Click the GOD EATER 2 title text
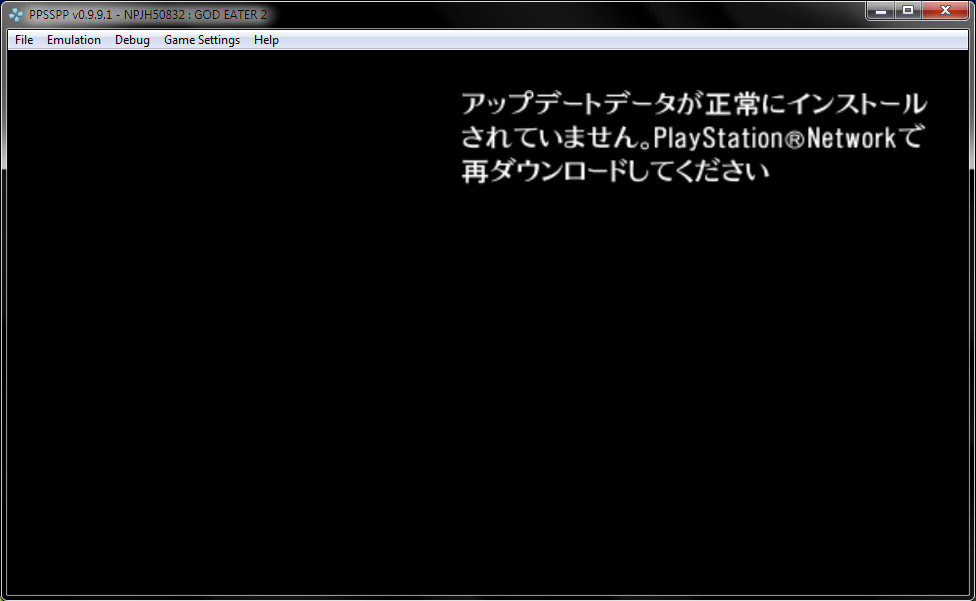Image resolution: width=976 pixels, height=601 pixels. click(231, 15)
